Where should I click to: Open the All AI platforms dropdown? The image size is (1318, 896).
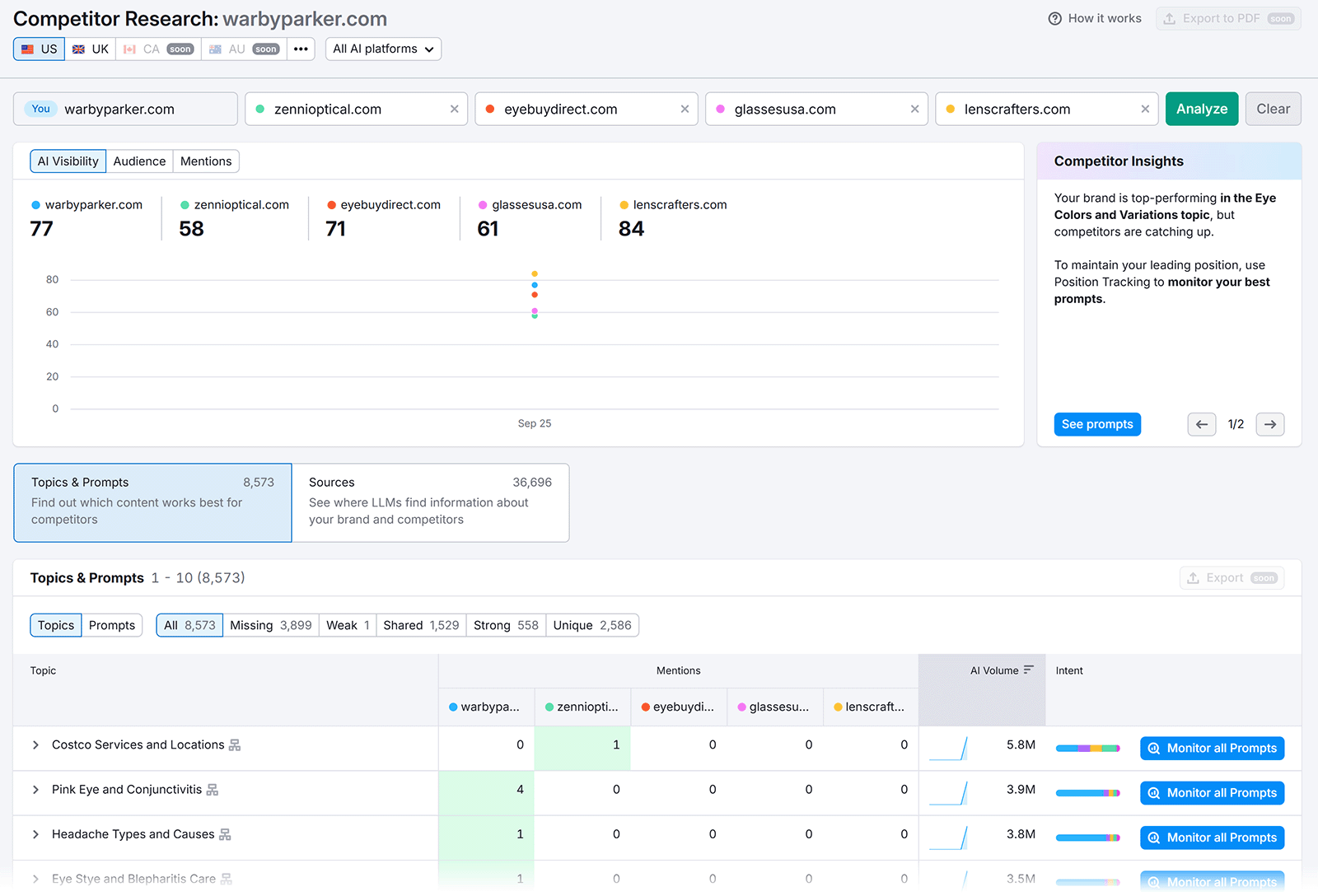pyautogui.click(x=382, y=49)
